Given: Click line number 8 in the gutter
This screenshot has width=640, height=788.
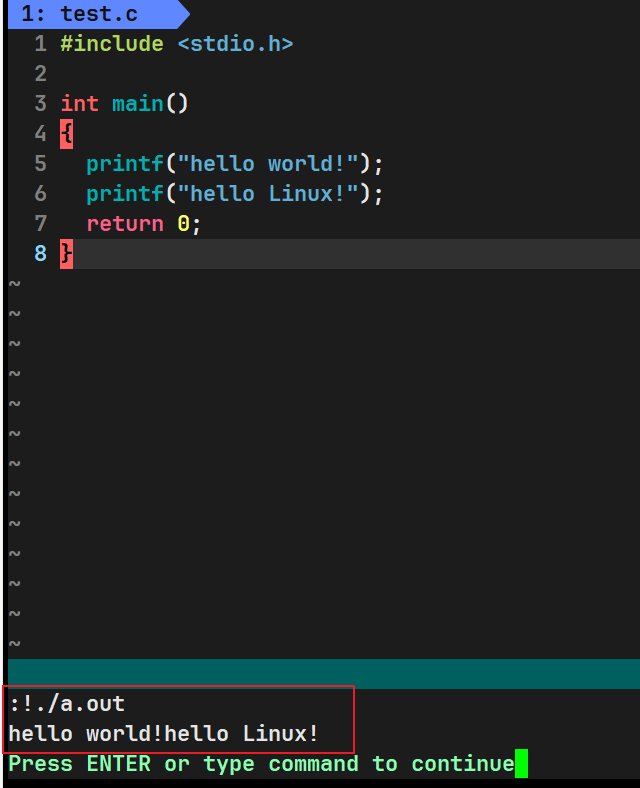Looking at the screenshot, I should 41,254.
